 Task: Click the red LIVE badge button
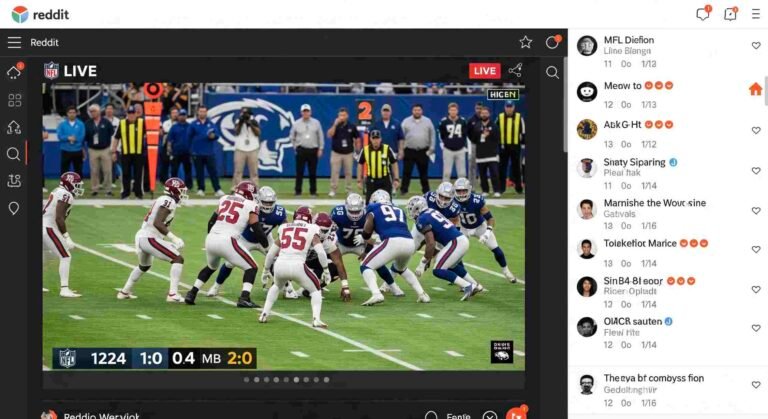pyautogui.click(x=485, y=70)
